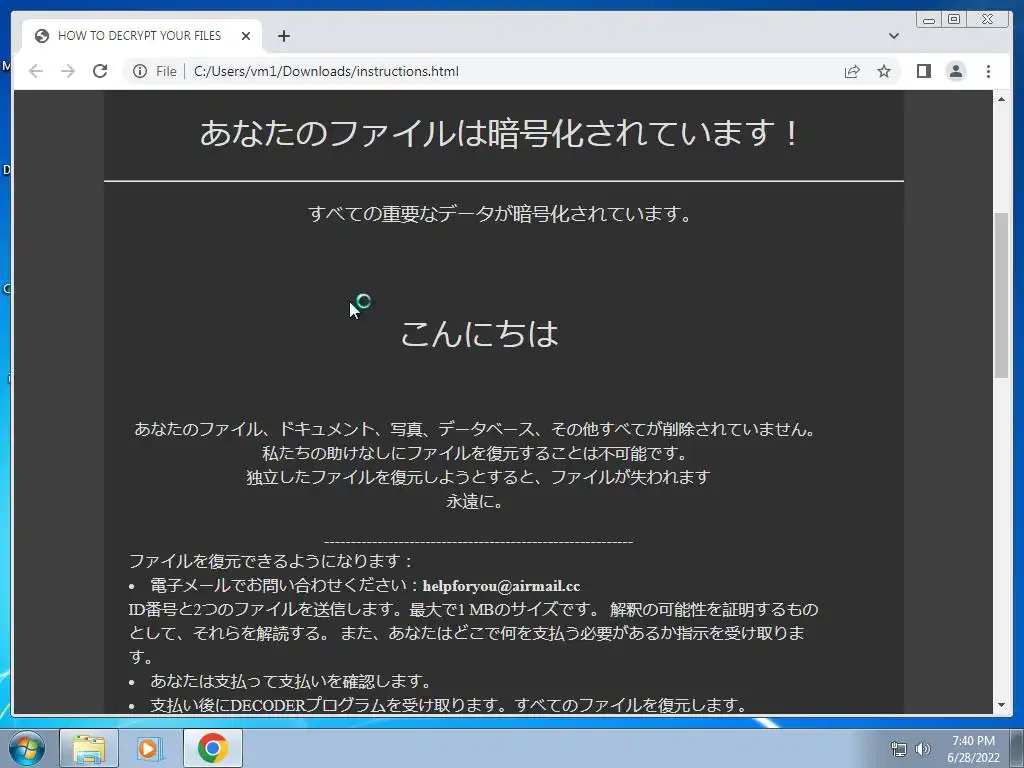
Task: Select the HOW TO DECRYPT YOUR FILES tab
Action: coord(142,36)
